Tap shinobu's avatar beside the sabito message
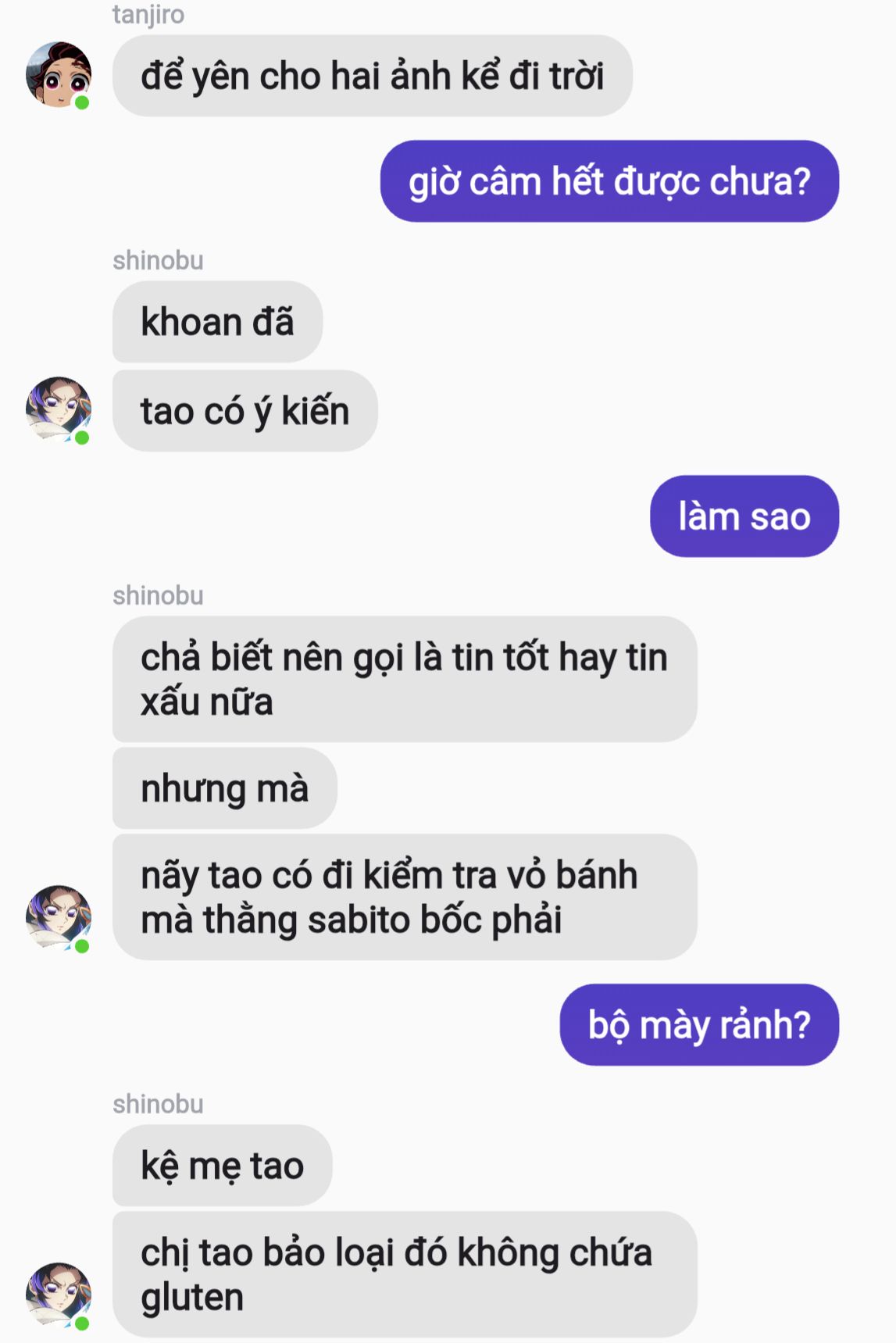 [x=59, y=918]
